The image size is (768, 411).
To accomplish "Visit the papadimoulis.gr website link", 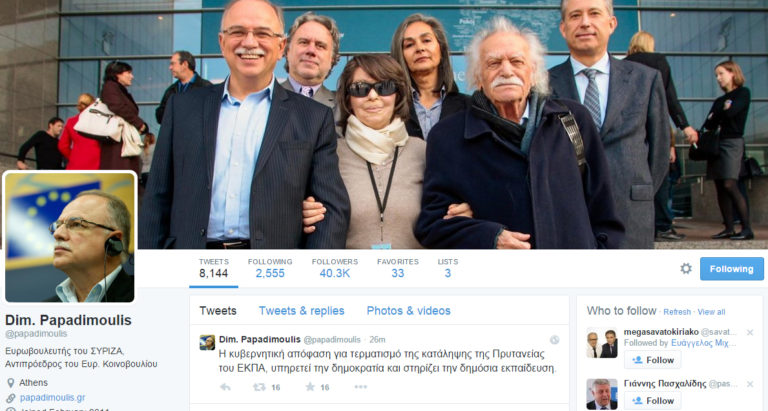I will 52,397.
